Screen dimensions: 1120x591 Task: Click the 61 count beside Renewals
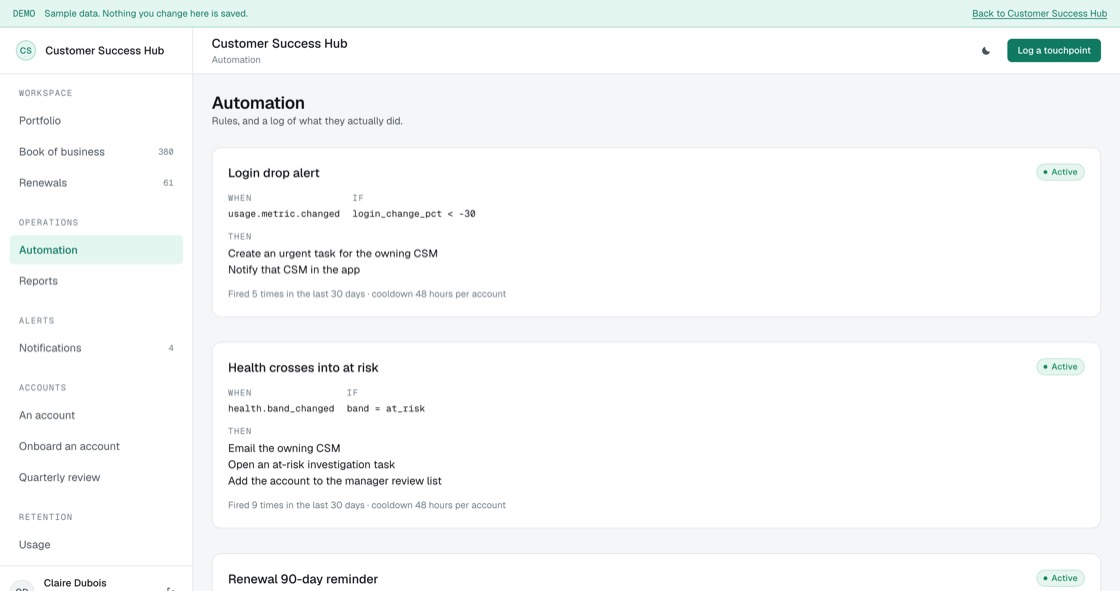pos(168,183)
